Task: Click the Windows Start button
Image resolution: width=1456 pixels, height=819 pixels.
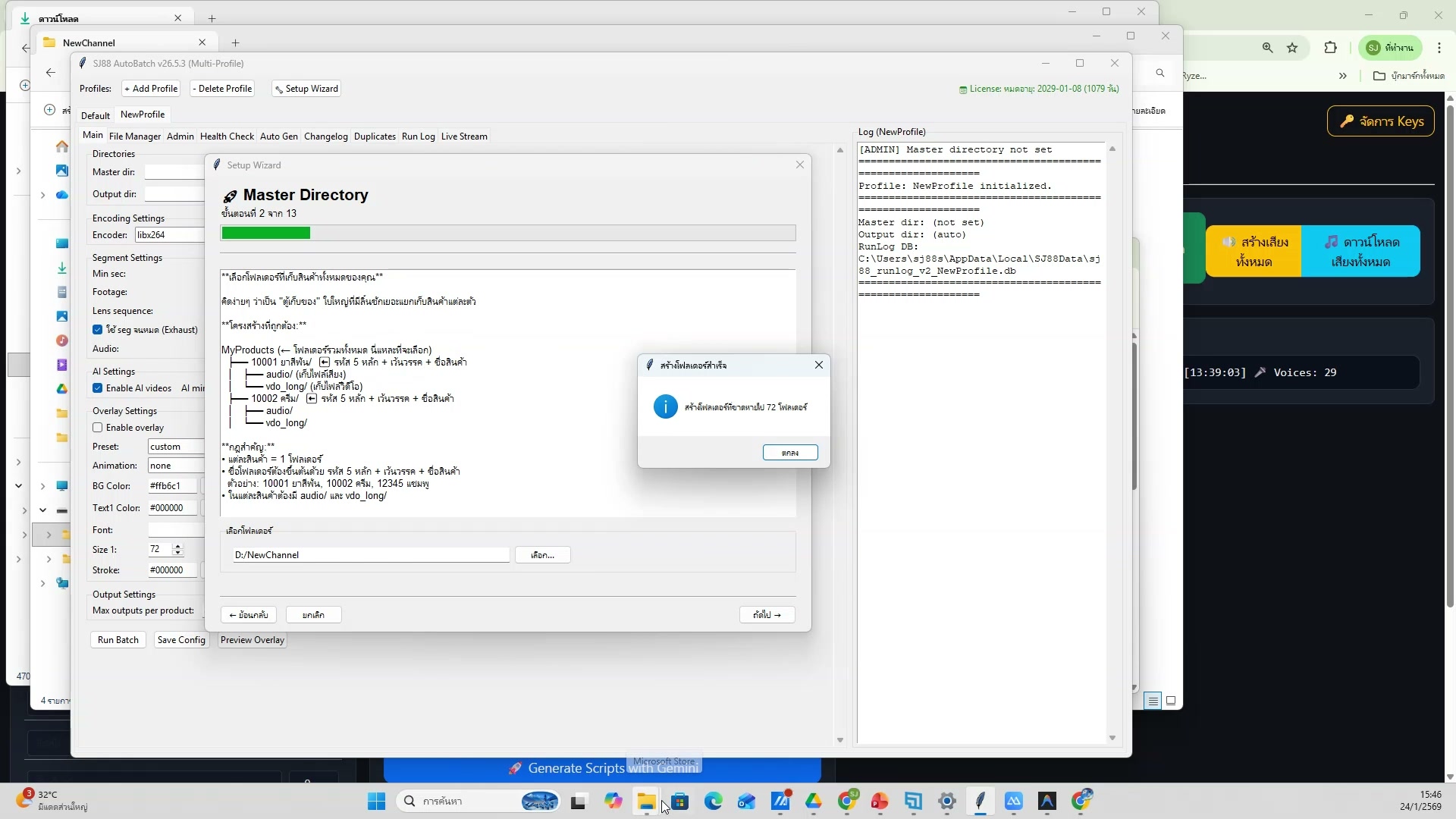Action: (376, 801)
